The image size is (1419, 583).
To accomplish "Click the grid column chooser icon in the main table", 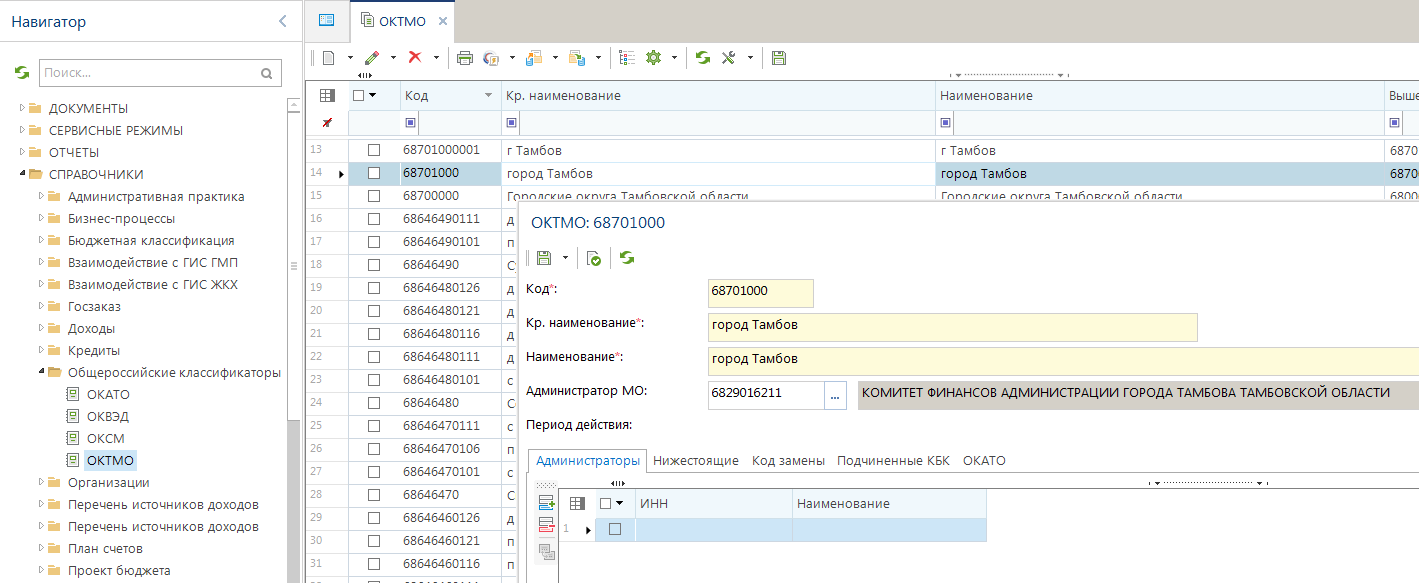I will coord(327,95).
